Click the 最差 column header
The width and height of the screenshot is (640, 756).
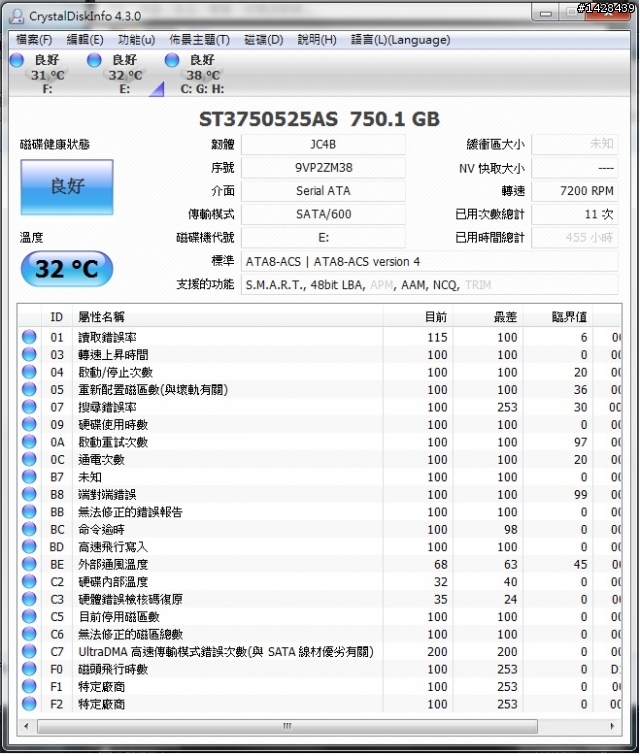click(x=488, y=317)
